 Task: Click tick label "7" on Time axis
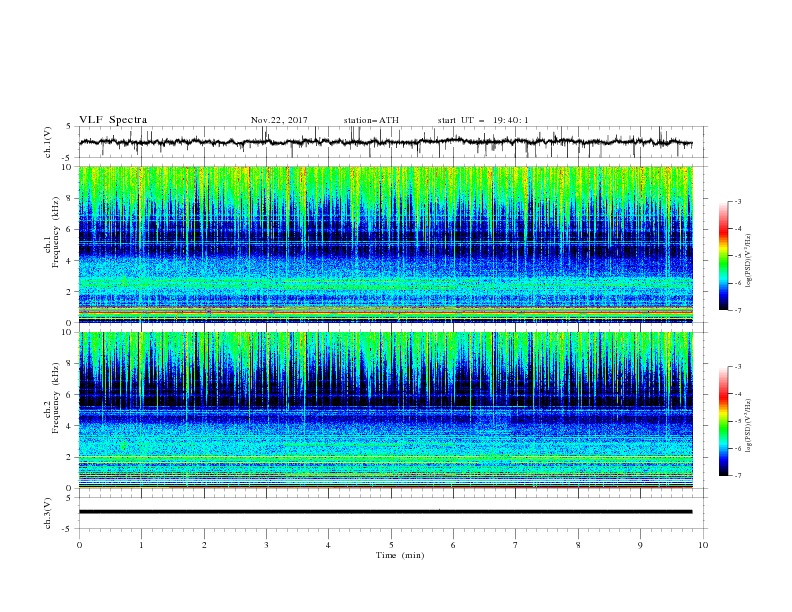tap(516, 545)
